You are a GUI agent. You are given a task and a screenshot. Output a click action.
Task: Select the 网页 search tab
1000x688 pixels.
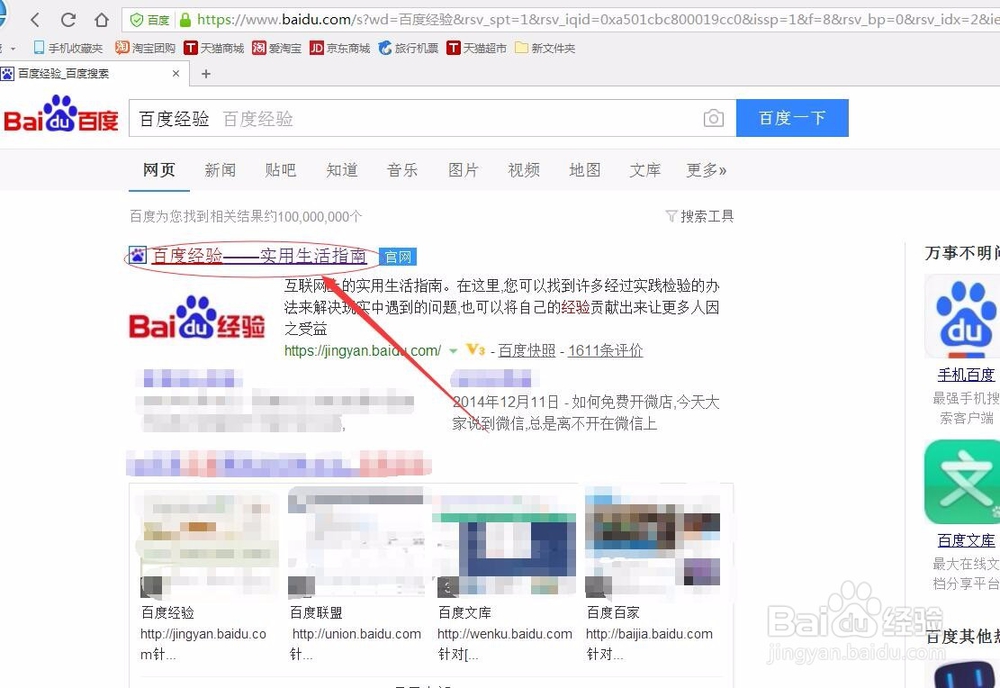[159, 170]
